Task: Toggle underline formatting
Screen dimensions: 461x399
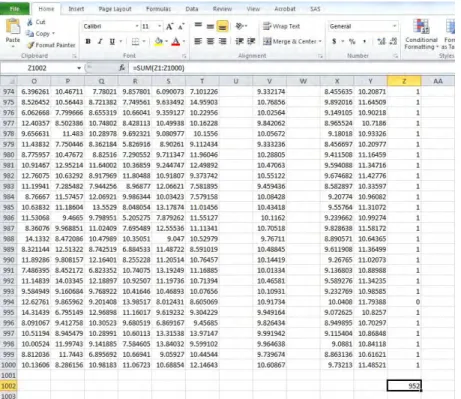Action: pos(112,42)
